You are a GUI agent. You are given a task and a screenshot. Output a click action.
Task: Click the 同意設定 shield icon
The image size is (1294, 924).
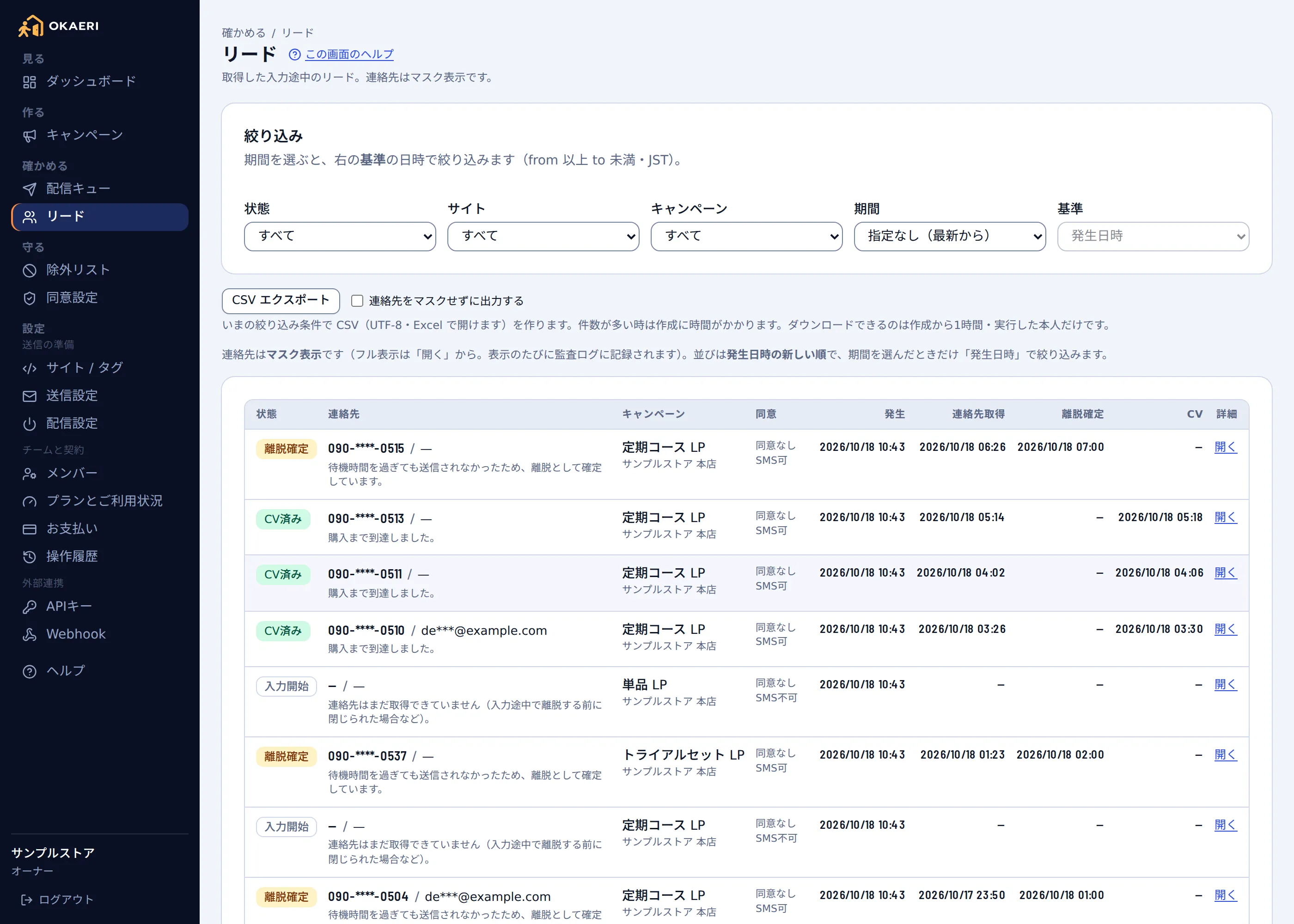[x=30, y=298]
